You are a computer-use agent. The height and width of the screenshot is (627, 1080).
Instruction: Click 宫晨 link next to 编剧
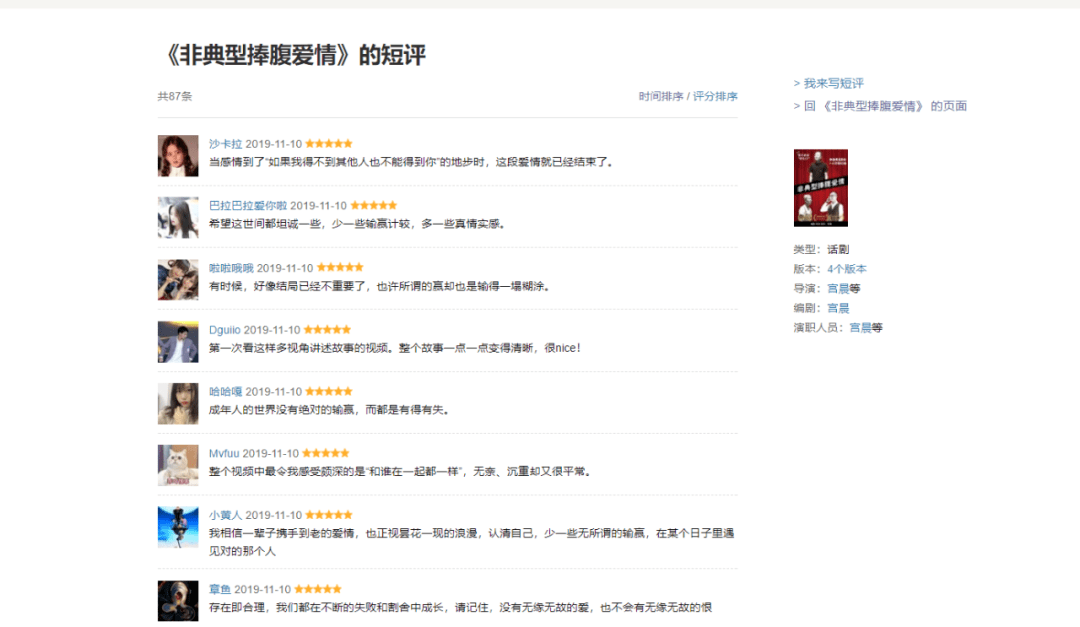tap(837, 308)
